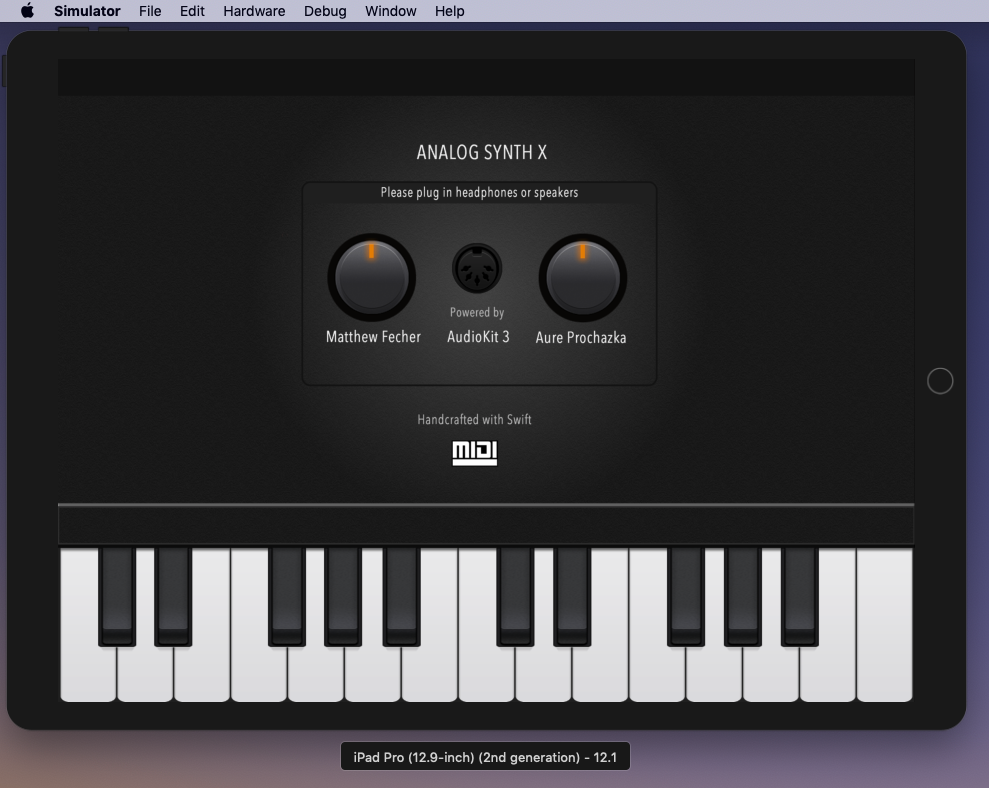Play the D white key in upper octave

[x=543, y=672]
